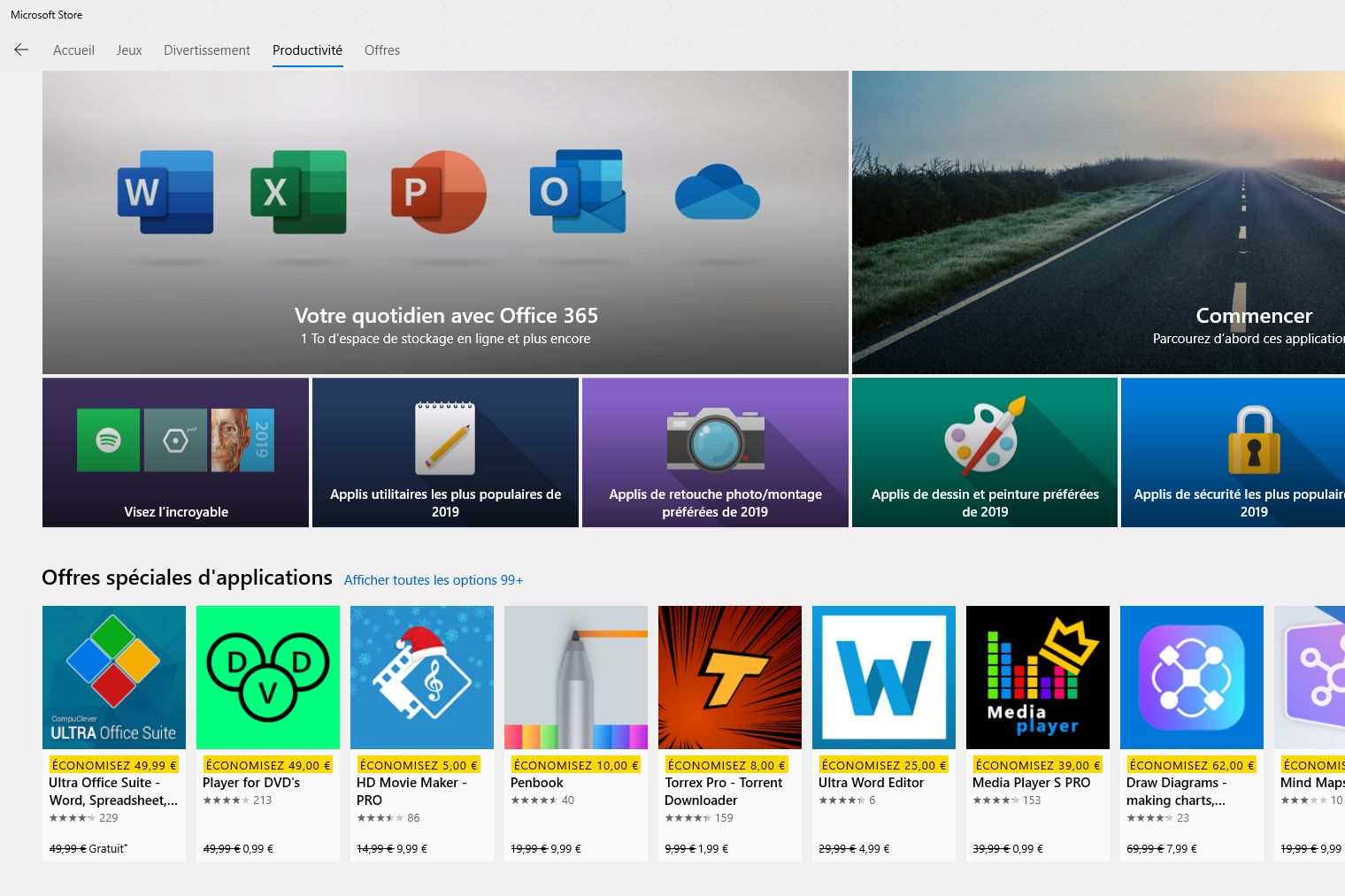Open Penbook app icon
This screenshot has width=1345, height=896.
click(x=576, y=678)
